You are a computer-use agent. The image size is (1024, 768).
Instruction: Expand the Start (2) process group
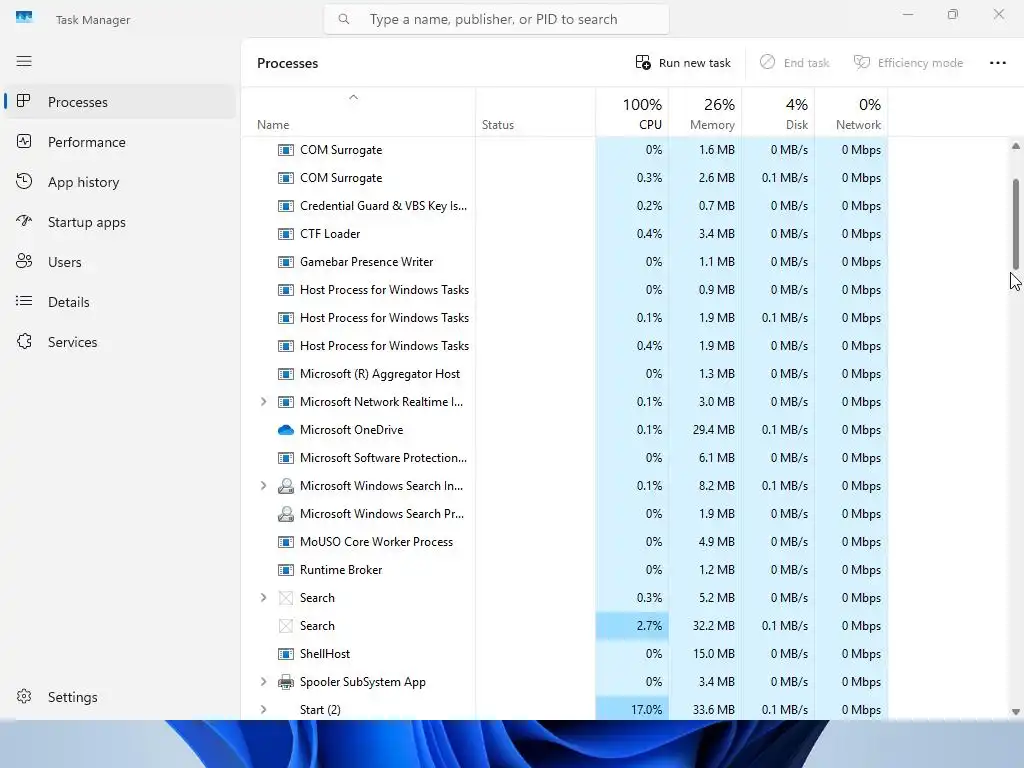(263, 709)
